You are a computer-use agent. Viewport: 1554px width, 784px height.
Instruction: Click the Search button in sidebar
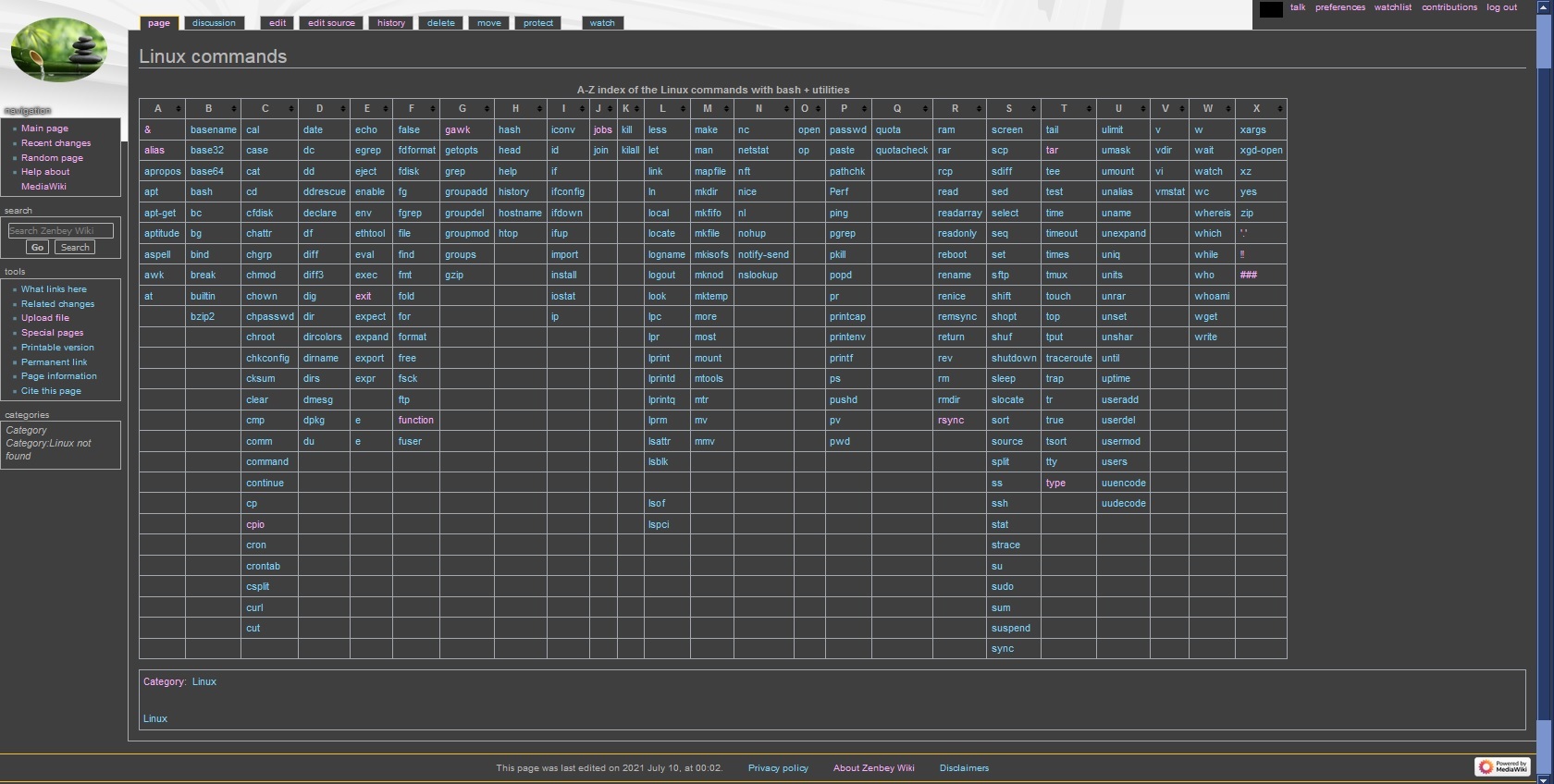click(x=75, y=248)
